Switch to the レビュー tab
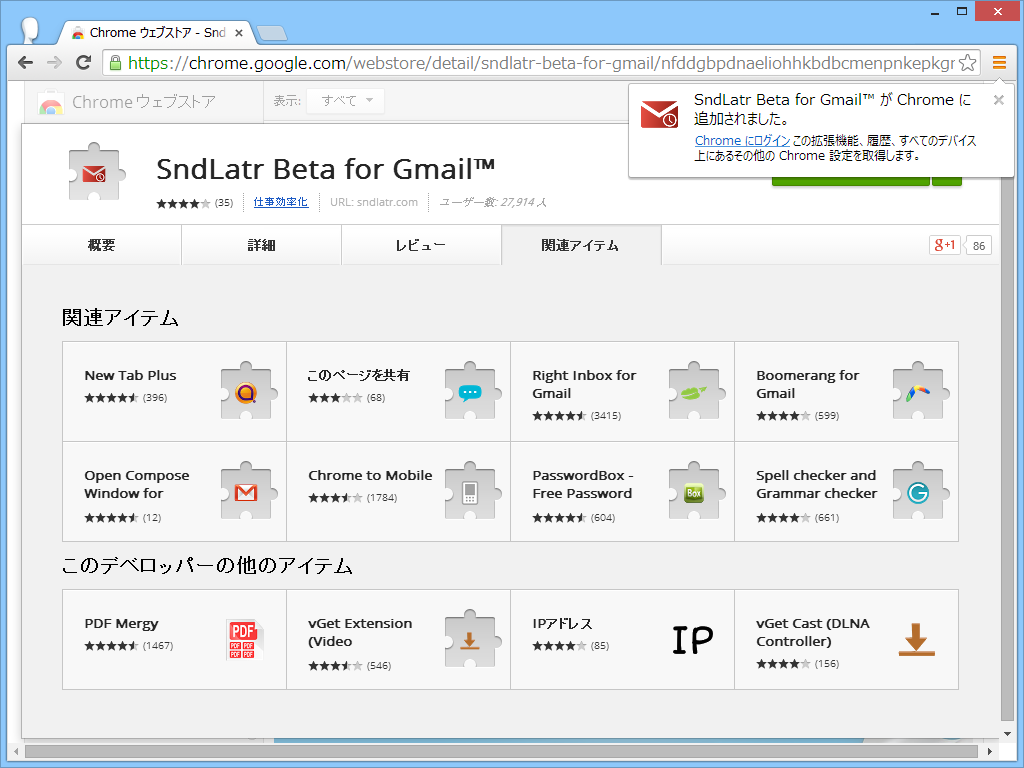The image size is (1024, 768). point(421,244)
